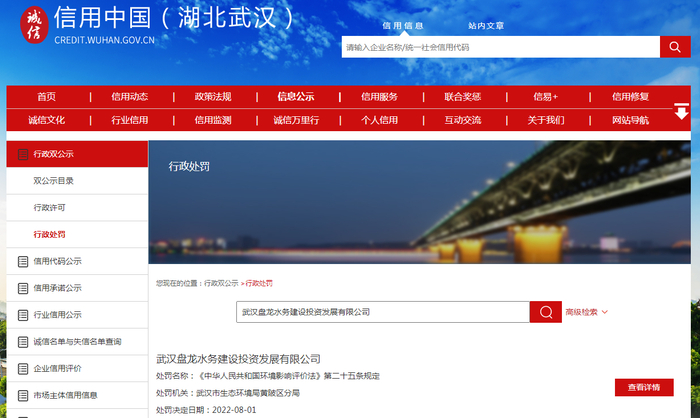
Task: Click the 行政处罚 breadcrumb link
Action: (x=259, y=283)
